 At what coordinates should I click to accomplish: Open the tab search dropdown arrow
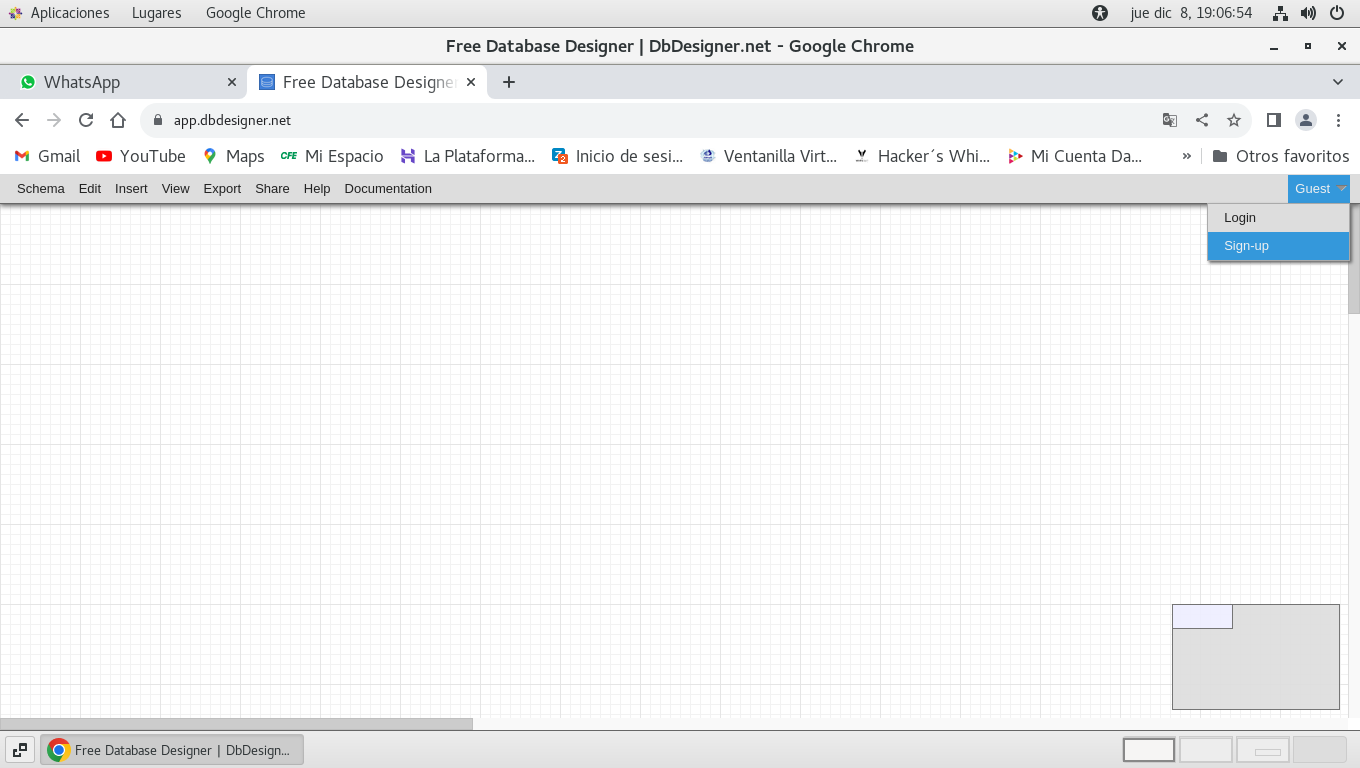(1338, 82)
